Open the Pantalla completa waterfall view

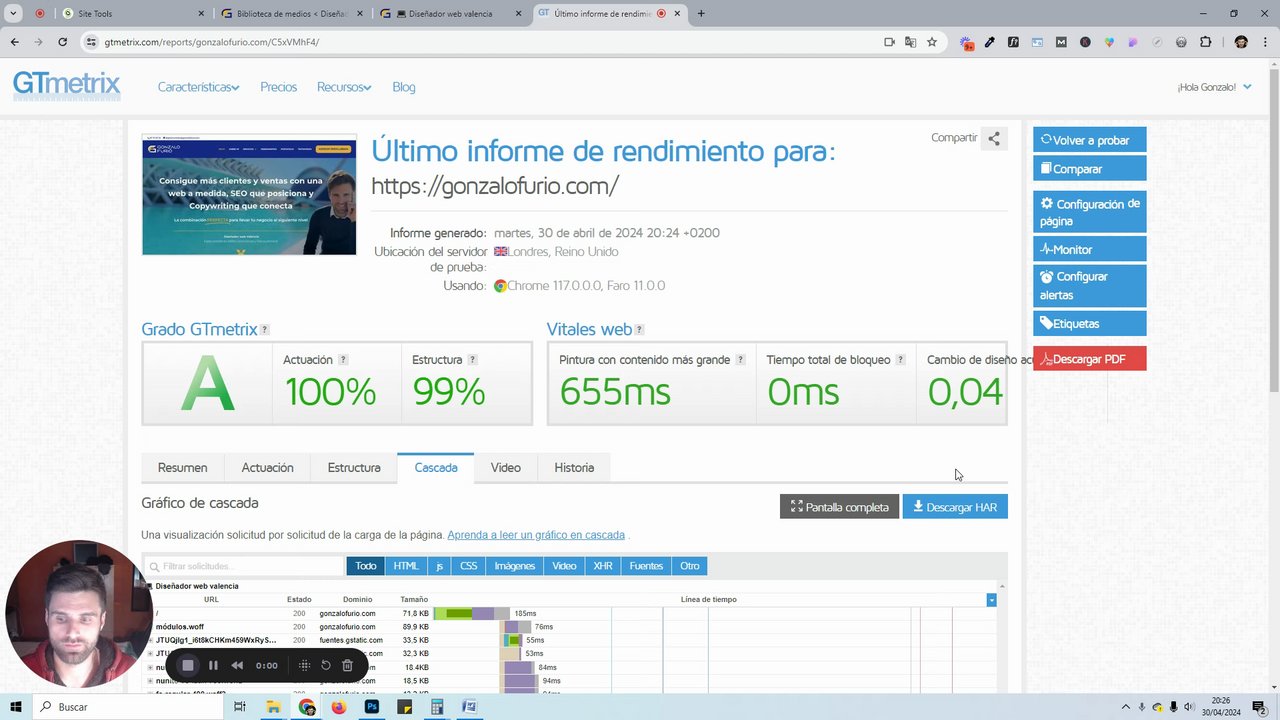tap(839, 507)
